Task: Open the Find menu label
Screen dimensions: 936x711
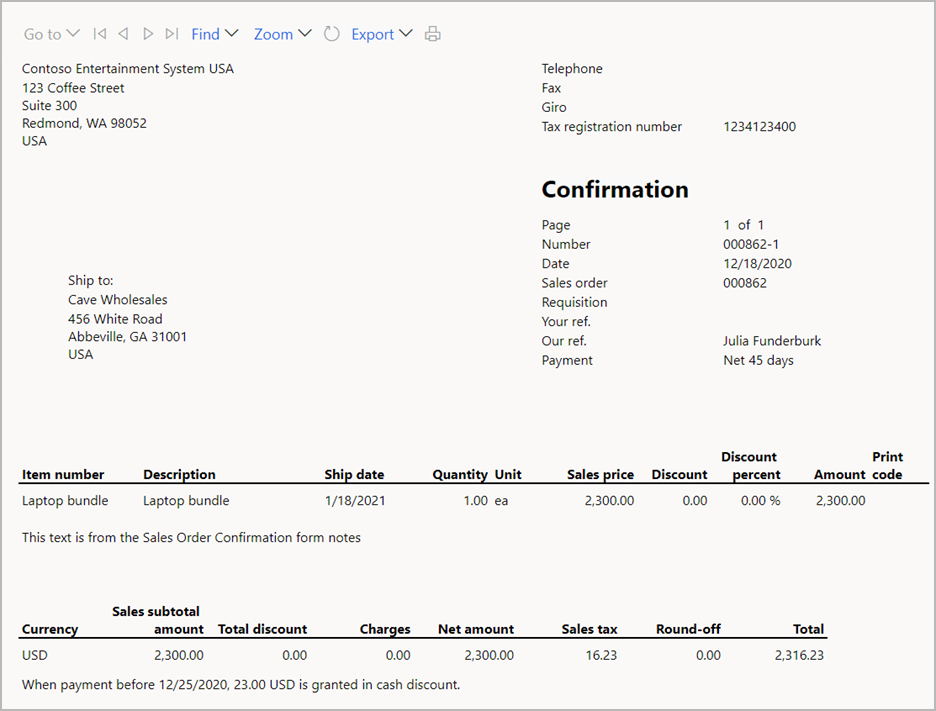Action: 205,34
